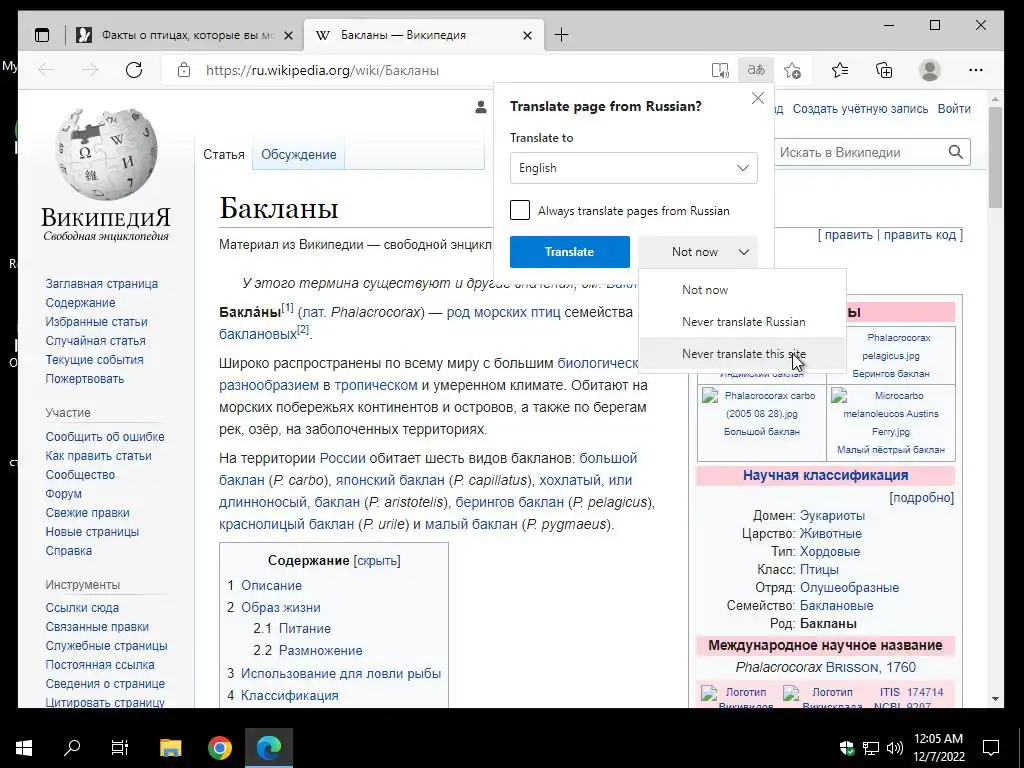Viewport: 1024px width, 768px height.
Task: Open the volume speaker tray icon
Action: click(895, 748)
